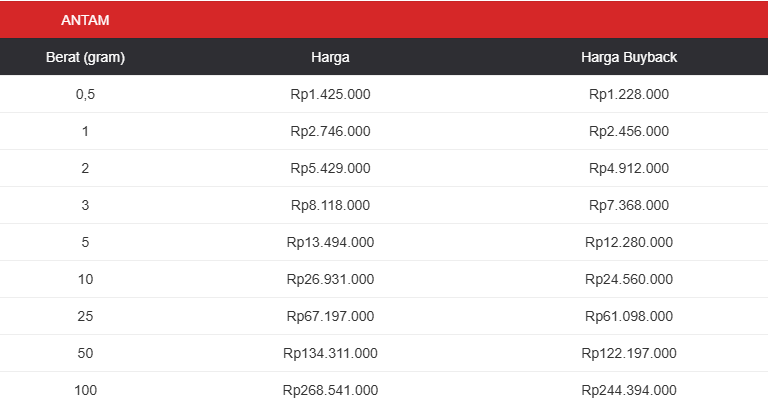Click buyback price Rp12.280.000

click(629, 242)
